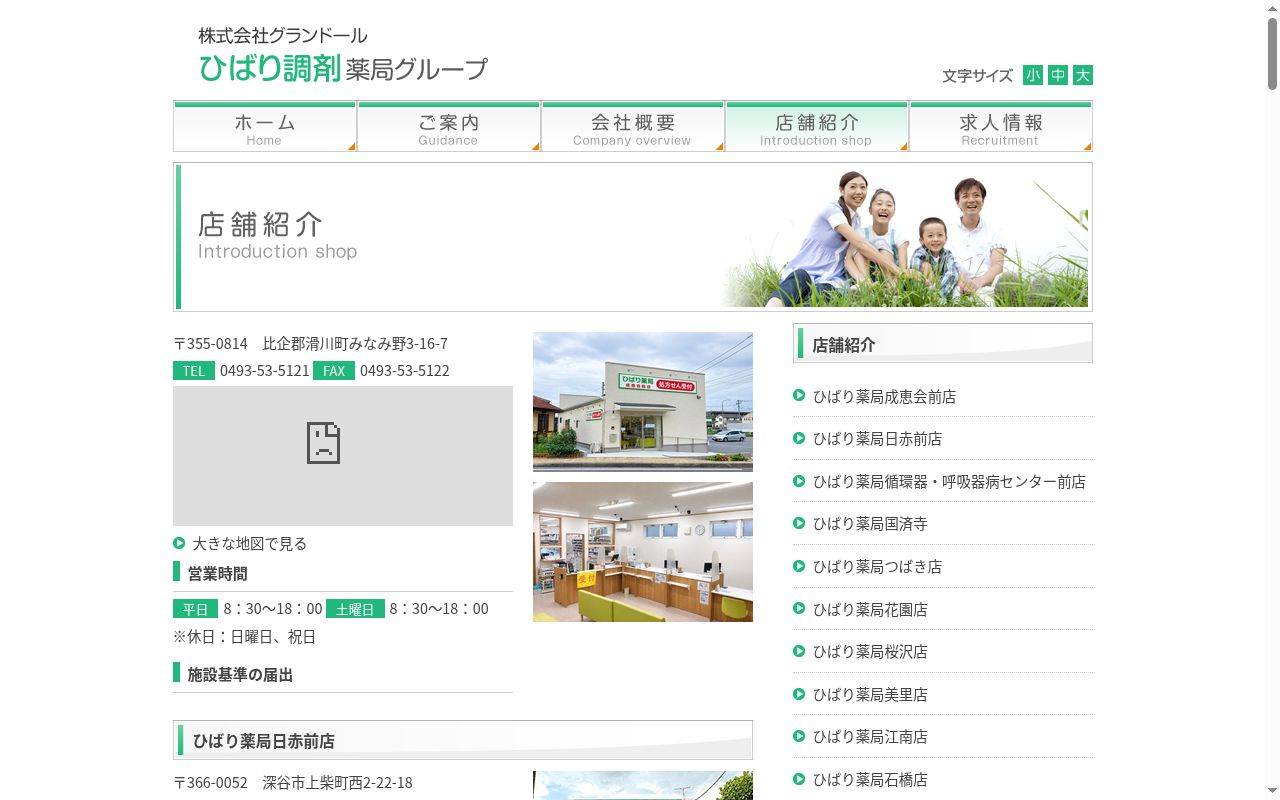The height and width of the screenshot is (800, 1280).
Task: Click the green TEL label badge
Action: click(x=194, y=371)
